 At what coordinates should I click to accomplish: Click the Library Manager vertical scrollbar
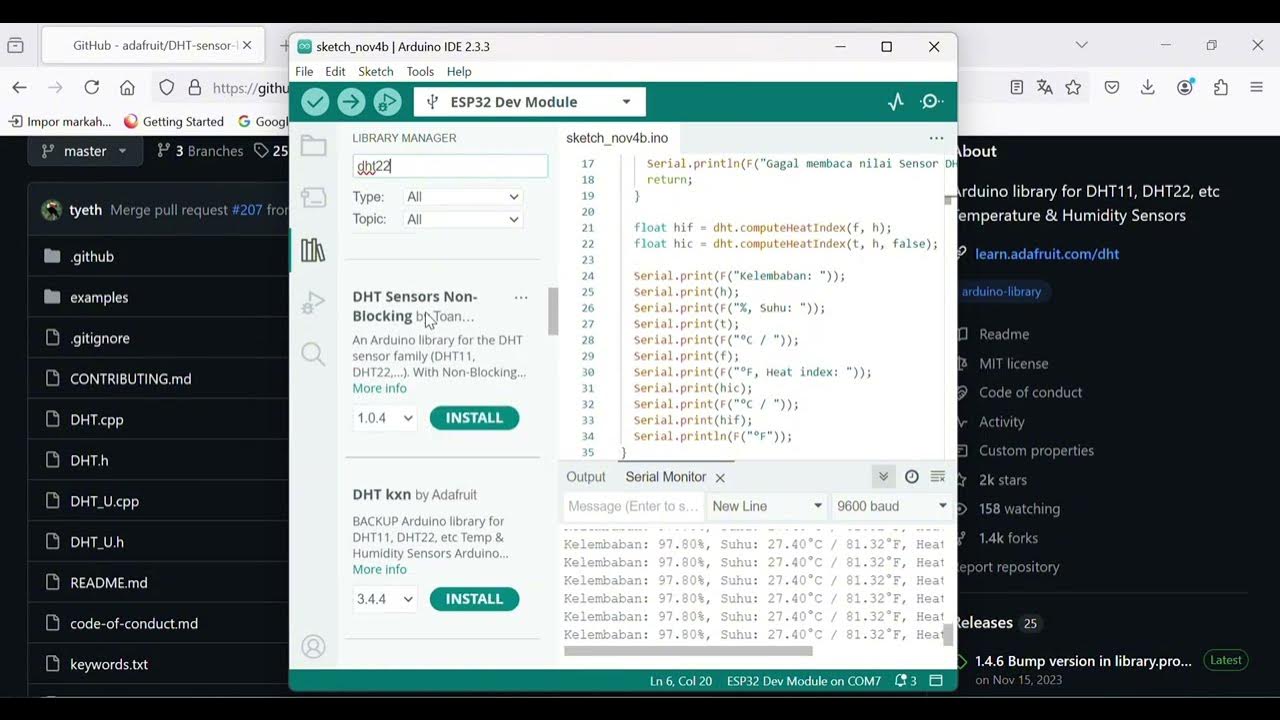pyautogui.click(x=552, y=311)
